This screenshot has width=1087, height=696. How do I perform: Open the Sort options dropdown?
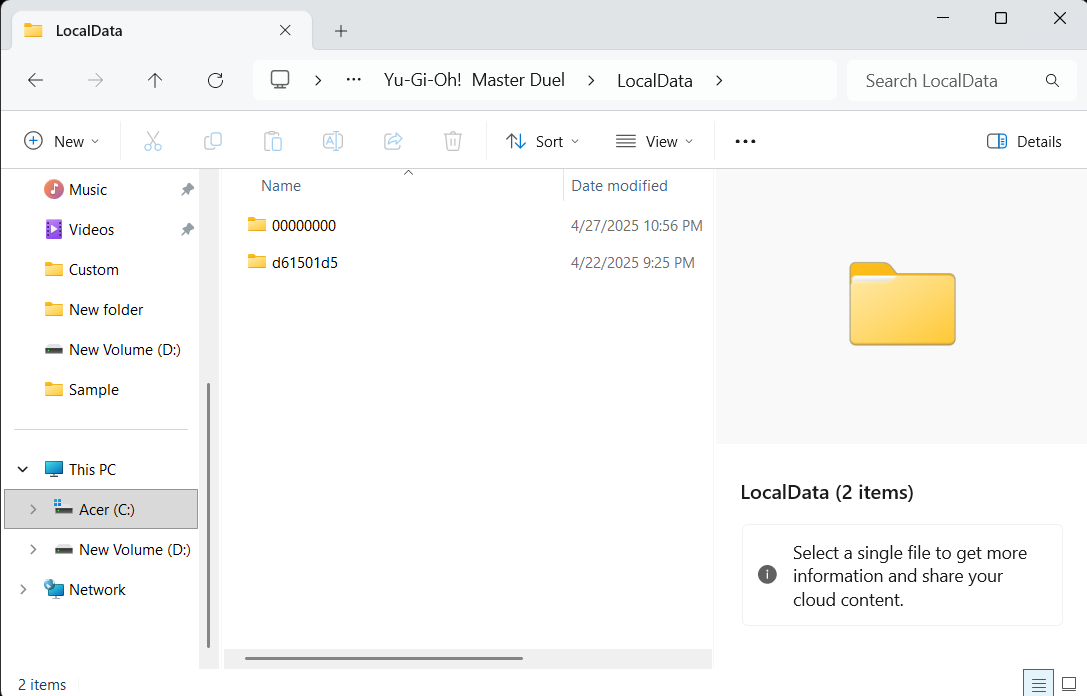tap(543, 141)
